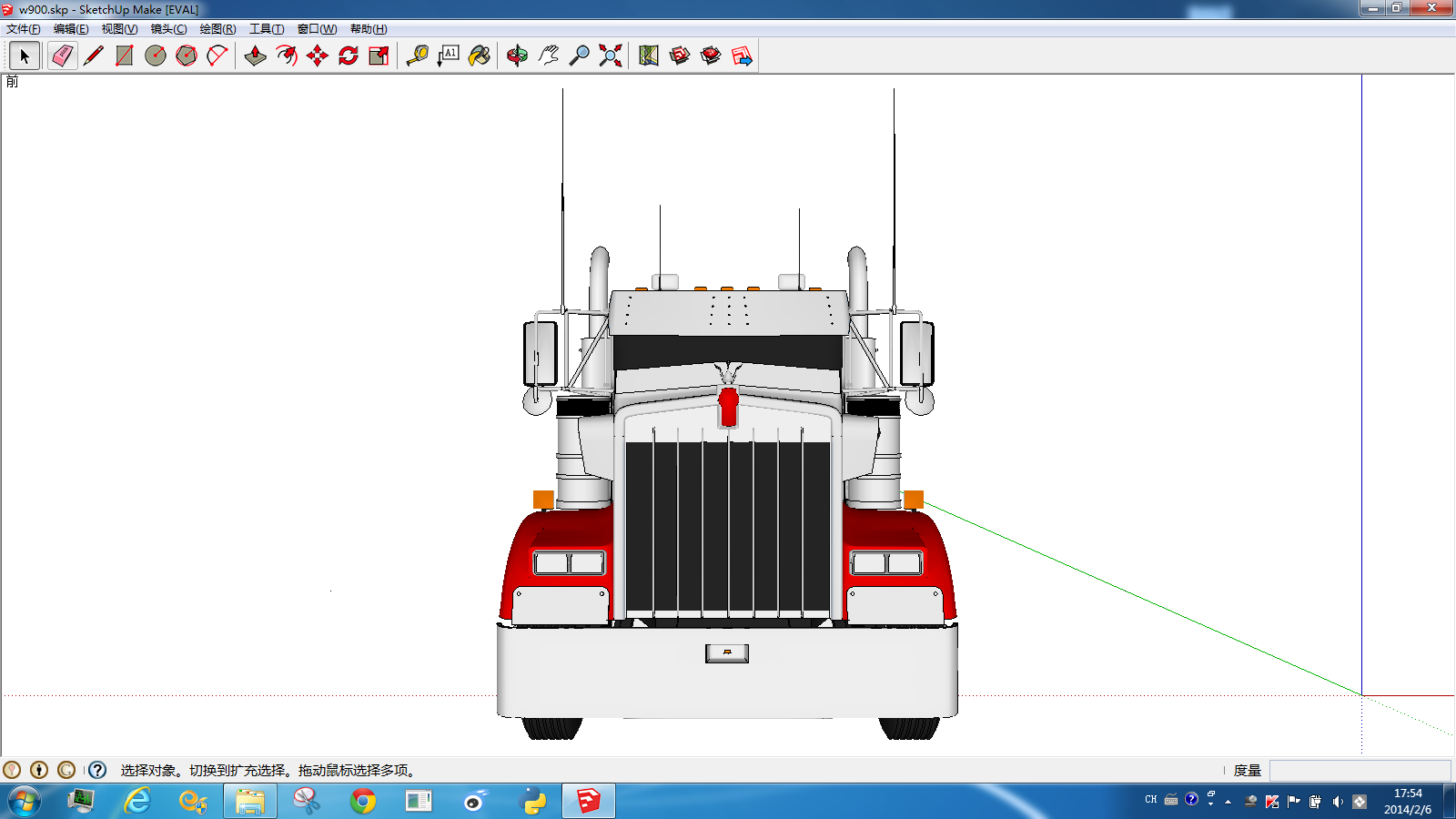Launch Google Chrome from the taskbar

pos(363,801)
